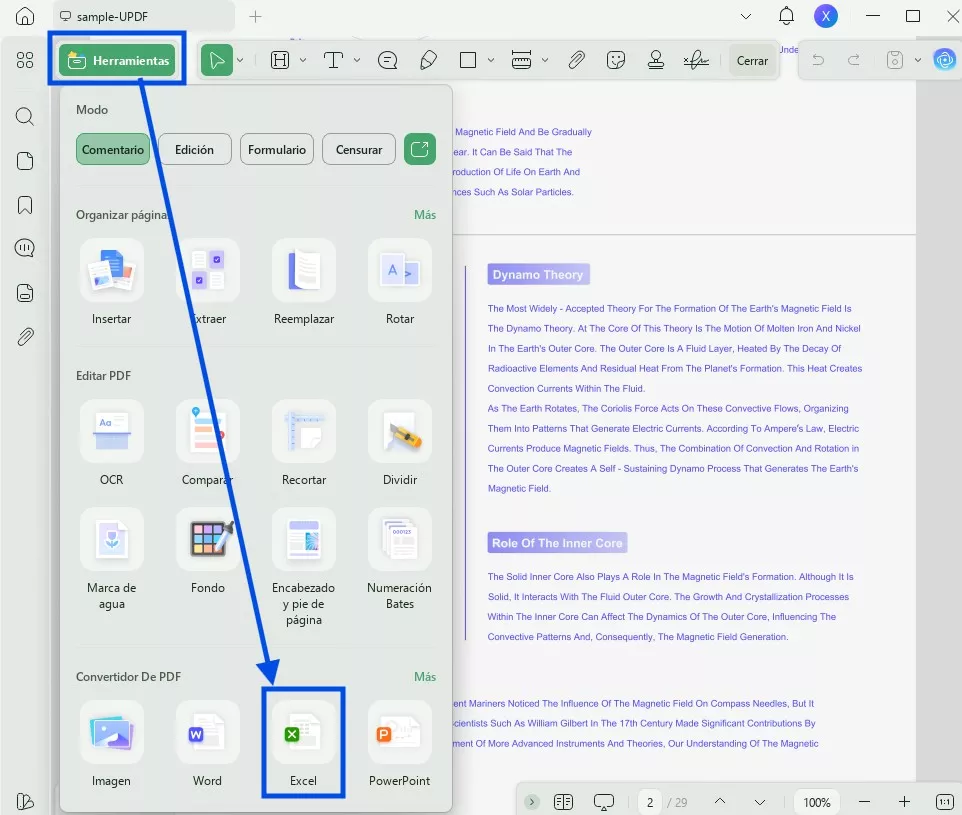Select the stamp tool
This screenshot has height=815, width=962.
tap(656, 60)
